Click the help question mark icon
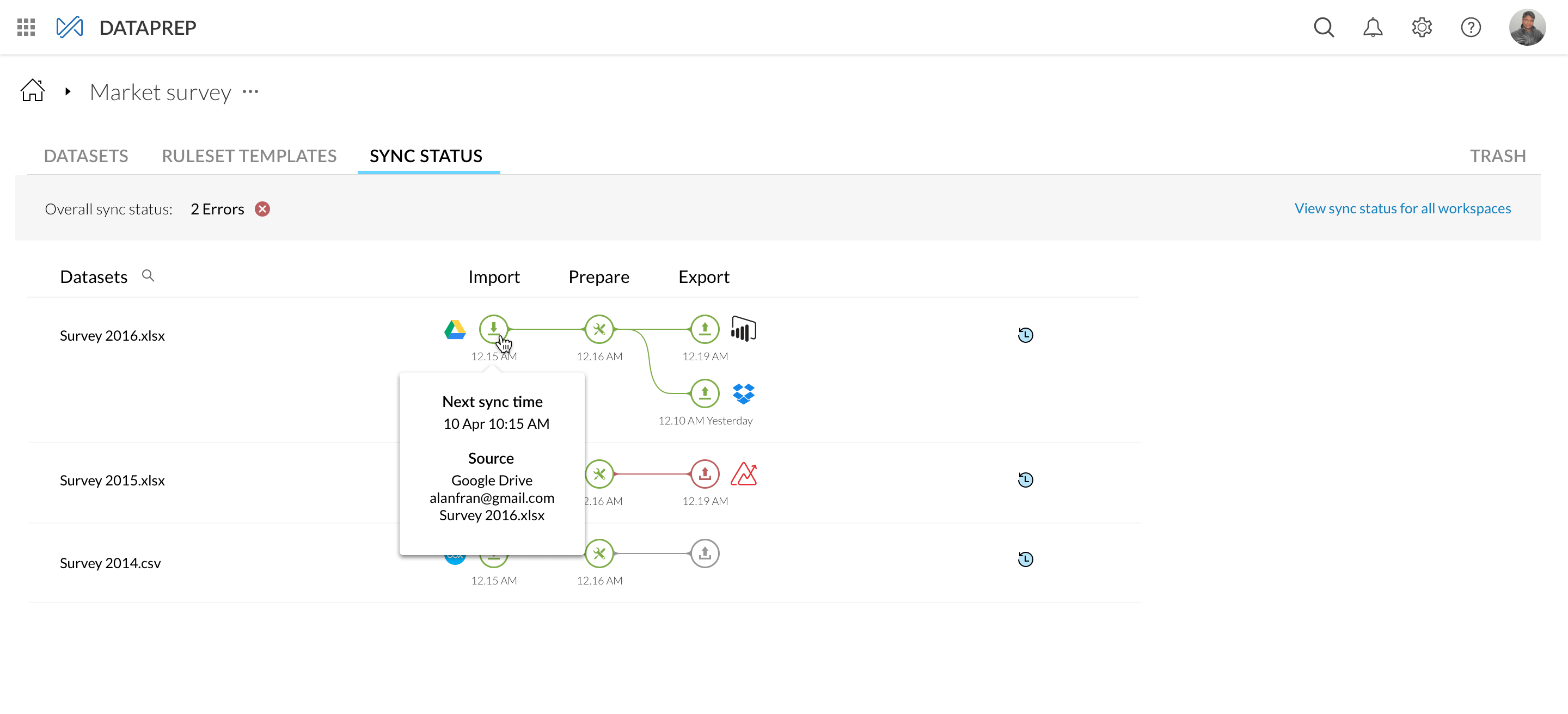 (1470, 27)
